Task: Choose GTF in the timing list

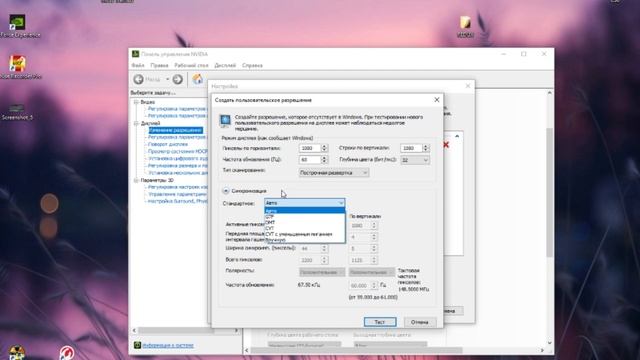Action: (304, 217)
